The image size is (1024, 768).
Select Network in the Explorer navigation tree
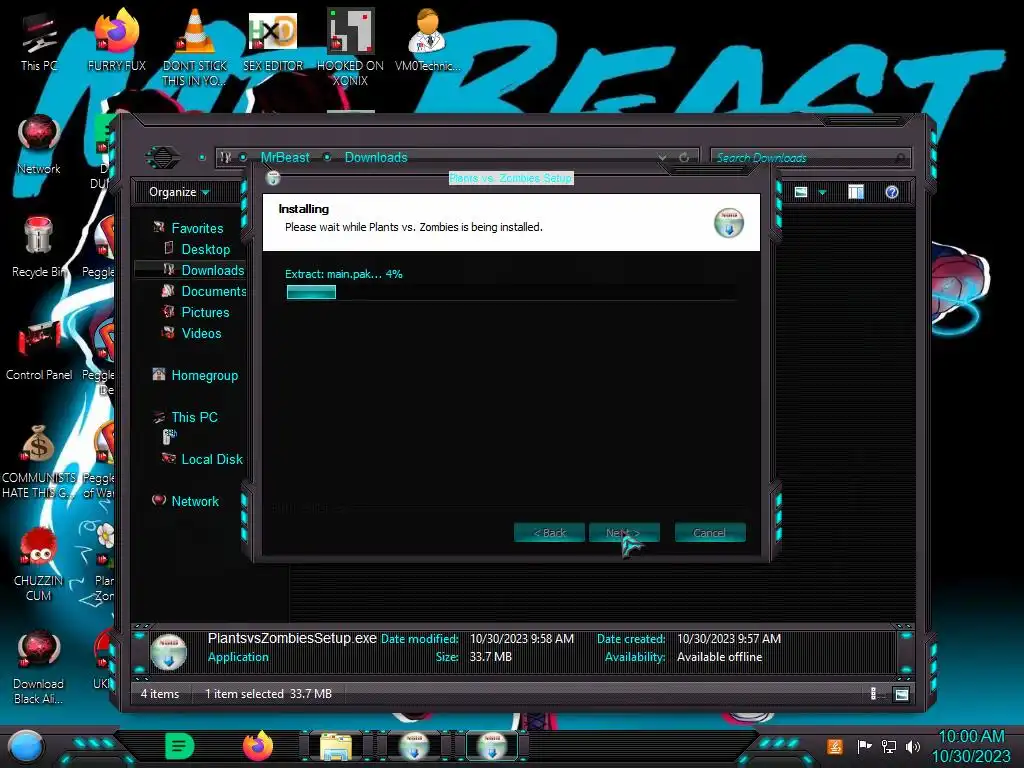[195, 501]
